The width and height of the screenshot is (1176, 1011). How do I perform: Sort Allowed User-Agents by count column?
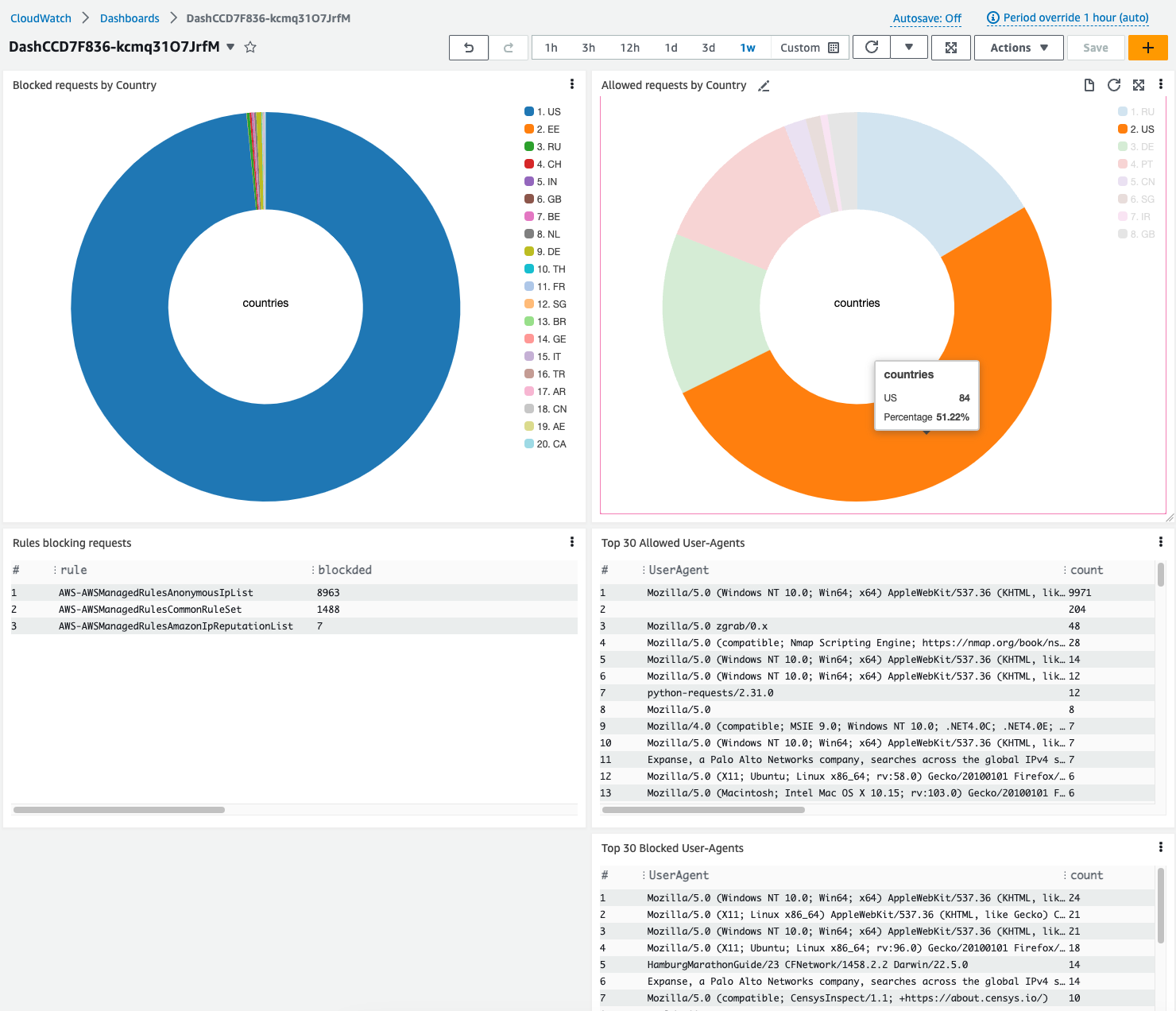click(x=1086, y=570)
